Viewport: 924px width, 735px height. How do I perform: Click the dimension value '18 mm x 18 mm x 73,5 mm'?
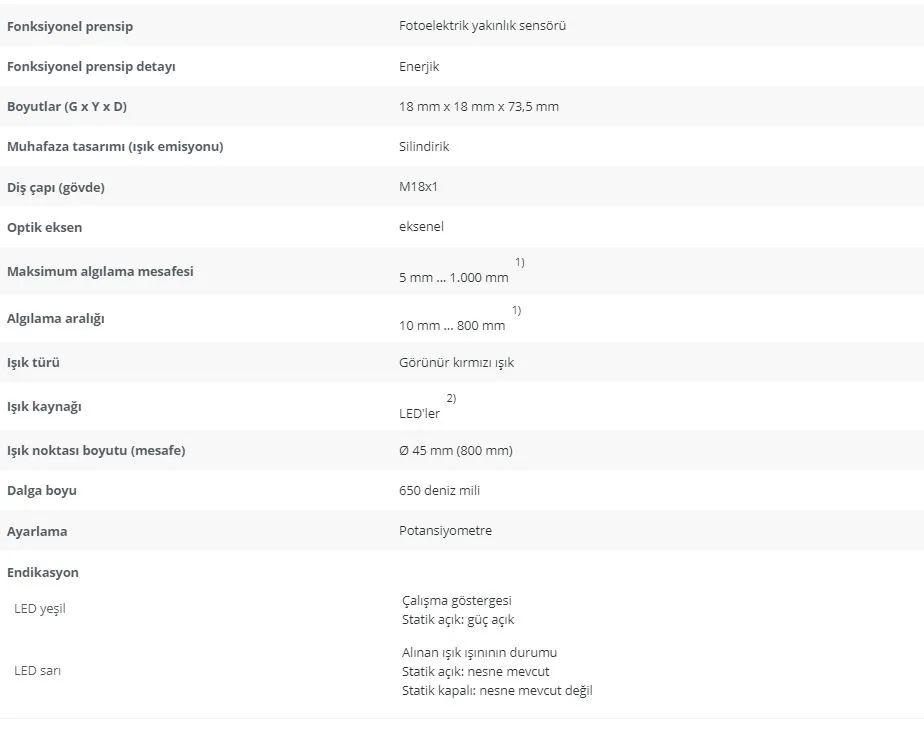tap(478, 107)
